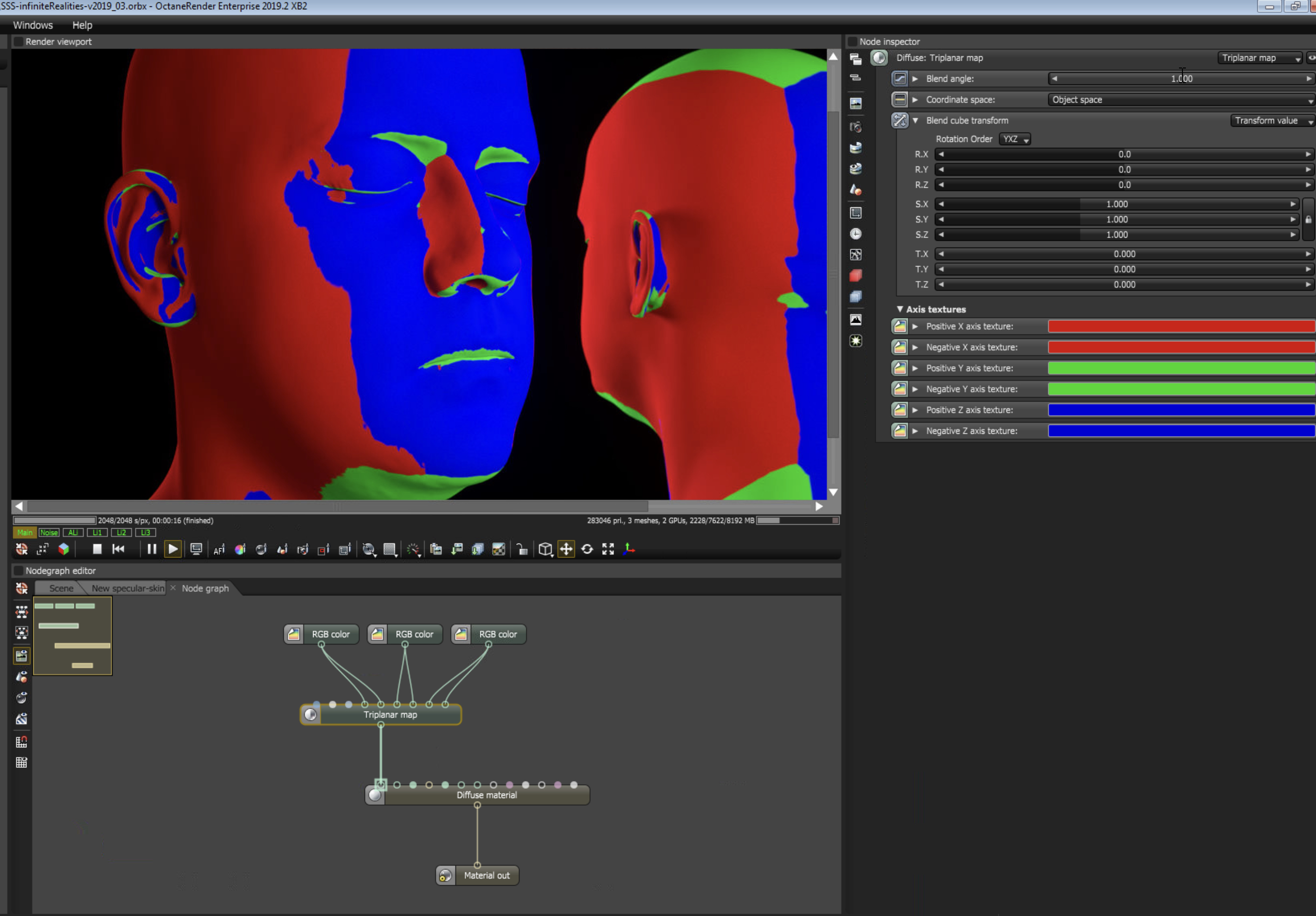Stop the render with the square button
The height and width of the screenshot is (916, 1316).
pos(97,549)
